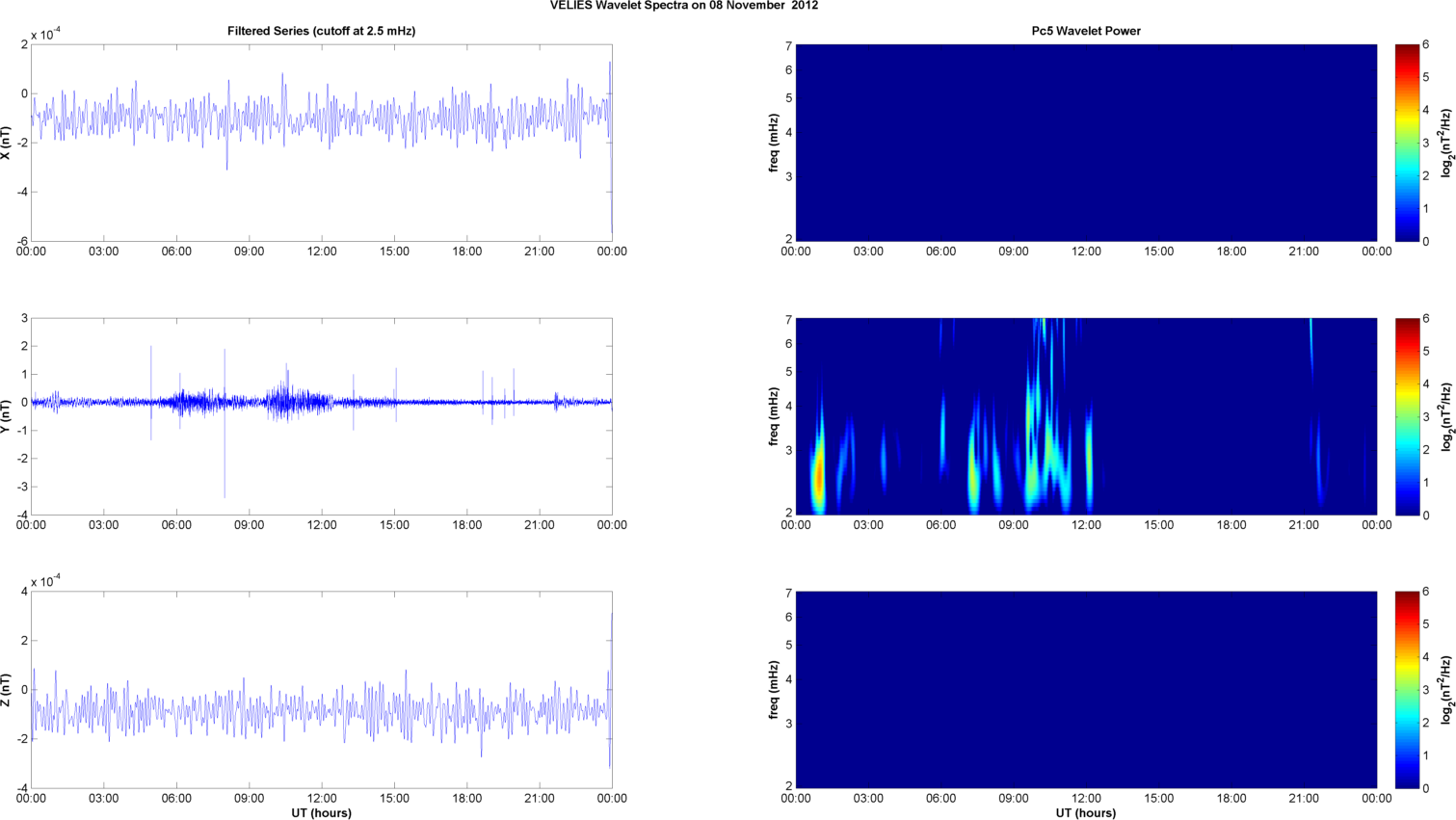The width and height of the screenshot is (1456, 820).
Task: Click the X (nT) axis label
Action: point(7,142)
